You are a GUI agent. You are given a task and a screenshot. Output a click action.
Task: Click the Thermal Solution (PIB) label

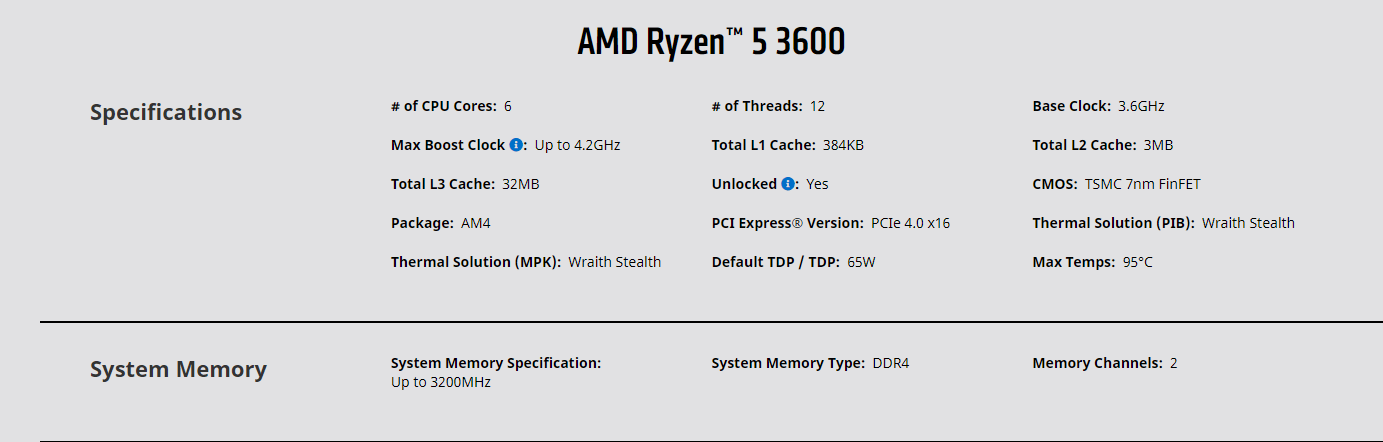[1113, 223]
